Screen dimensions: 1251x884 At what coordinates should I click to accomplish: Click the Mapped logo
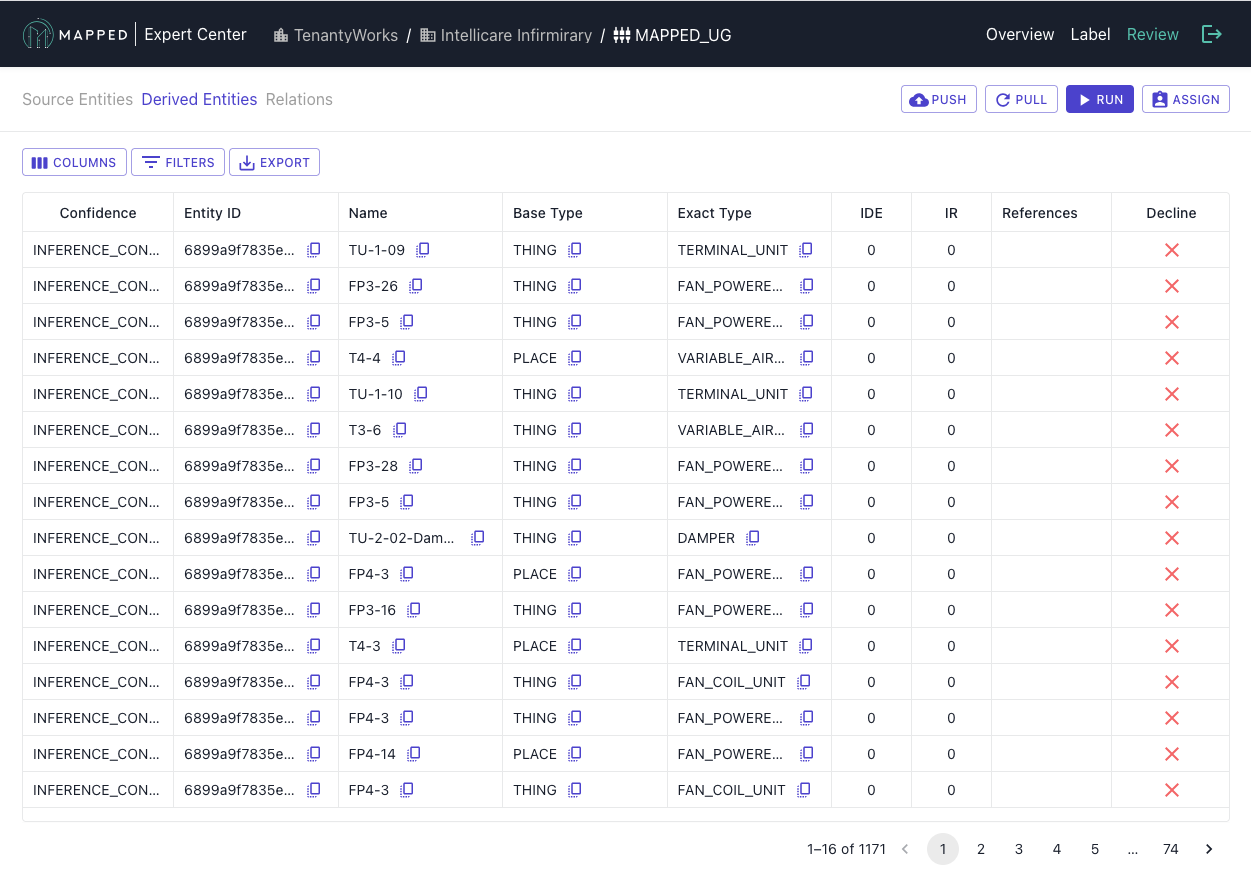(x=76, y=34)
